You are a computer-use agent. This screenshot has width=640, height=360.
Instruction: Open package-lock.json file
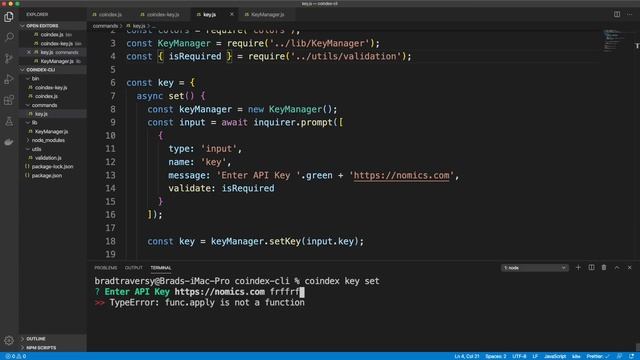53,167
